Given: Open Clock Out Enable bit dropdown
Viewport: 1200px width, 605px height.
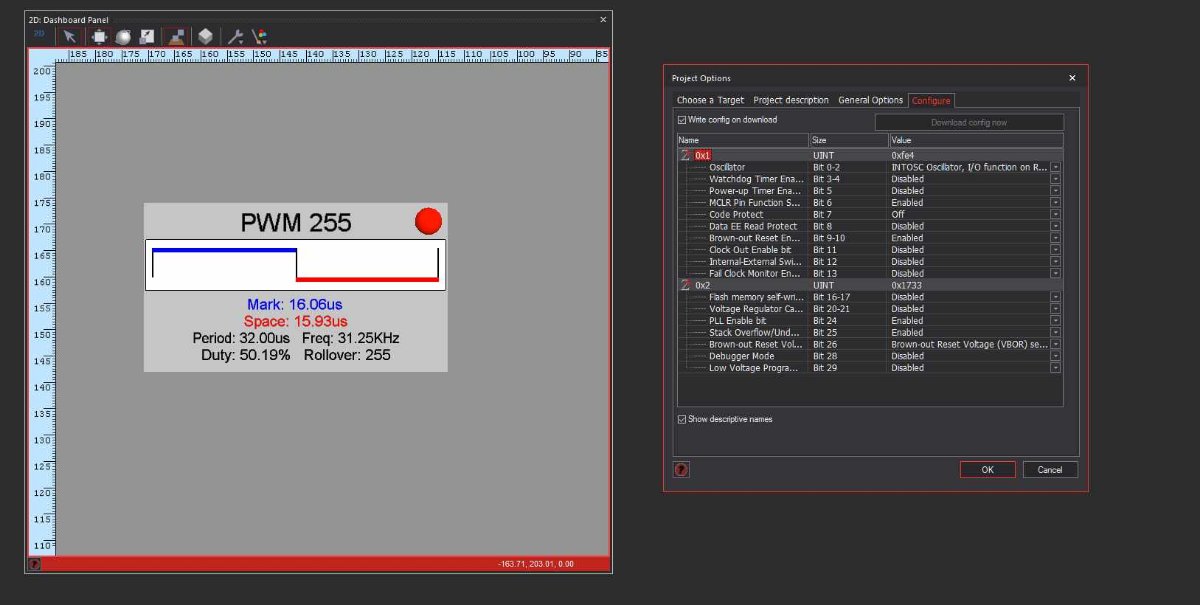Looking at the screenshot, I should (x=1055, y=250).
